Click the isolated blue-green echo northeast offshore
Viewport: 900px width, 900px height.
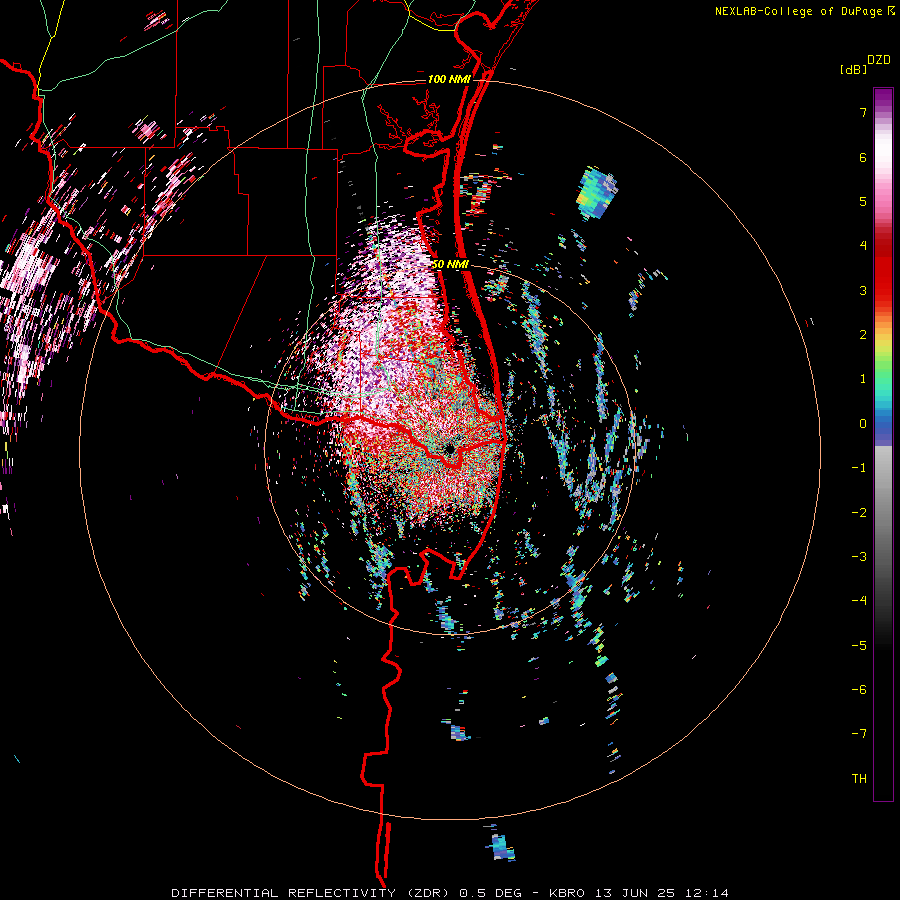[x=598, y=192]
